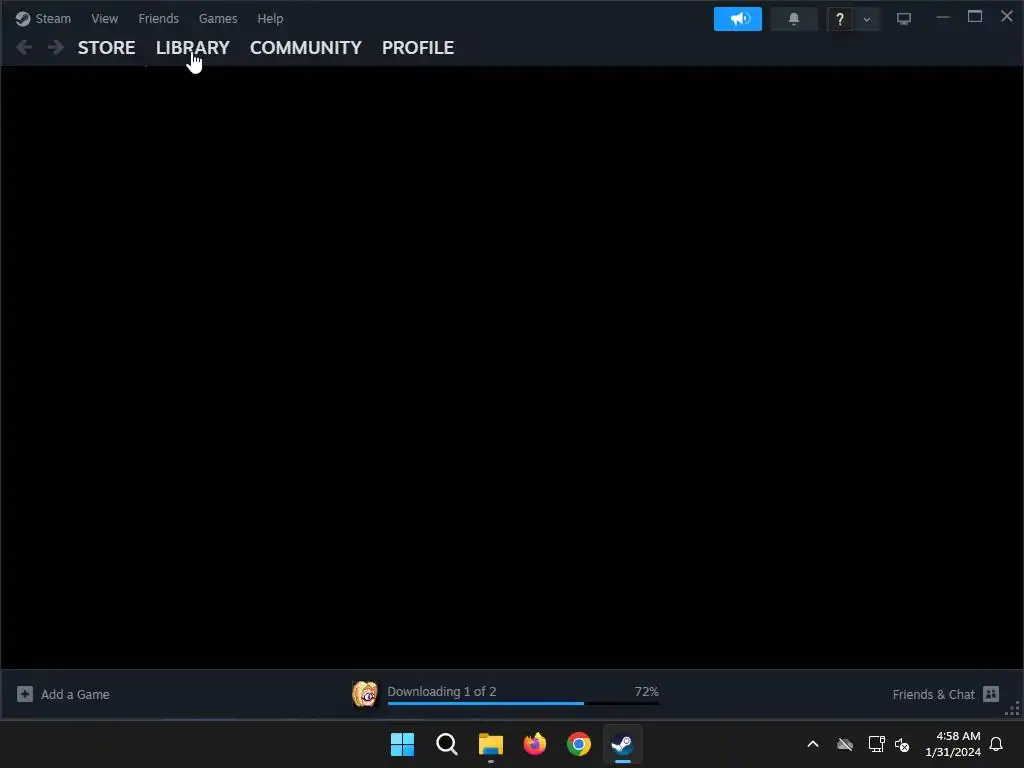
Task: Maximize the Steam window
Action: [974, 17]
